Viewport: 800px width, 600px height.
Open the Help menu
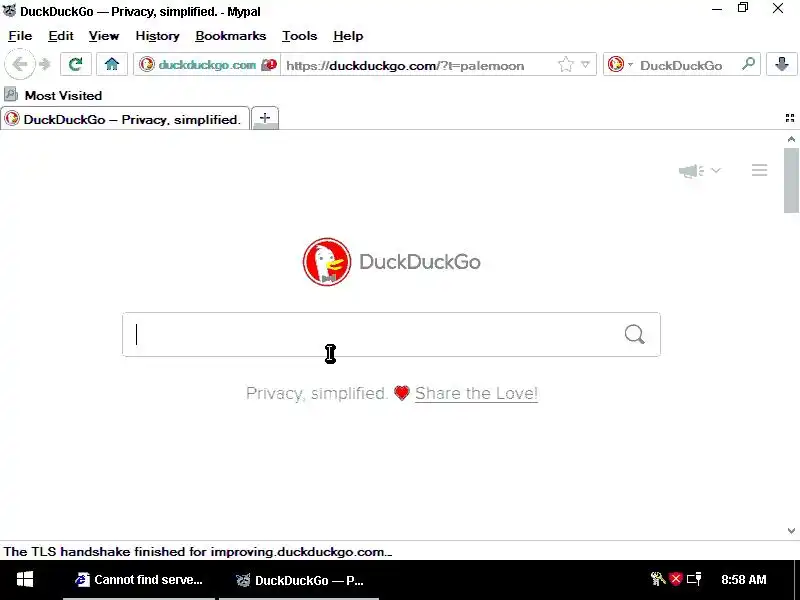[x=348, y=36]
